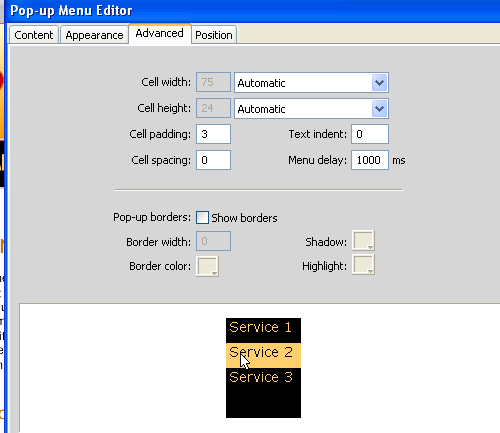
Task: Go to the Position tab
Action: coord(214,35)
